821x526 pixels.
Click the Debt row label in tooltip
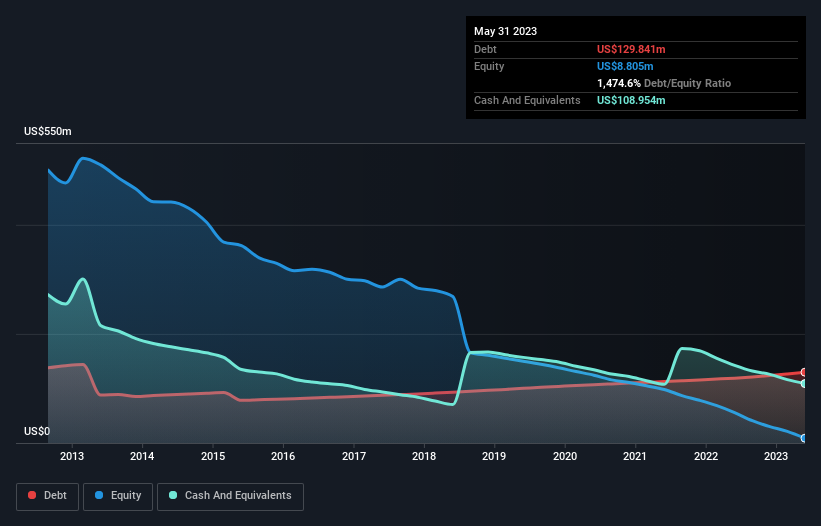click(x=485, y=49)
